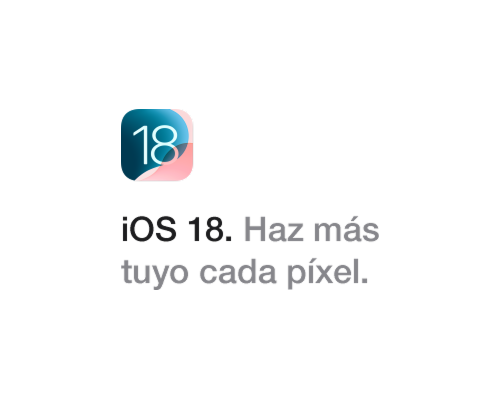
Task: Click the gray word "cada"
Action: tap(238, 272)
